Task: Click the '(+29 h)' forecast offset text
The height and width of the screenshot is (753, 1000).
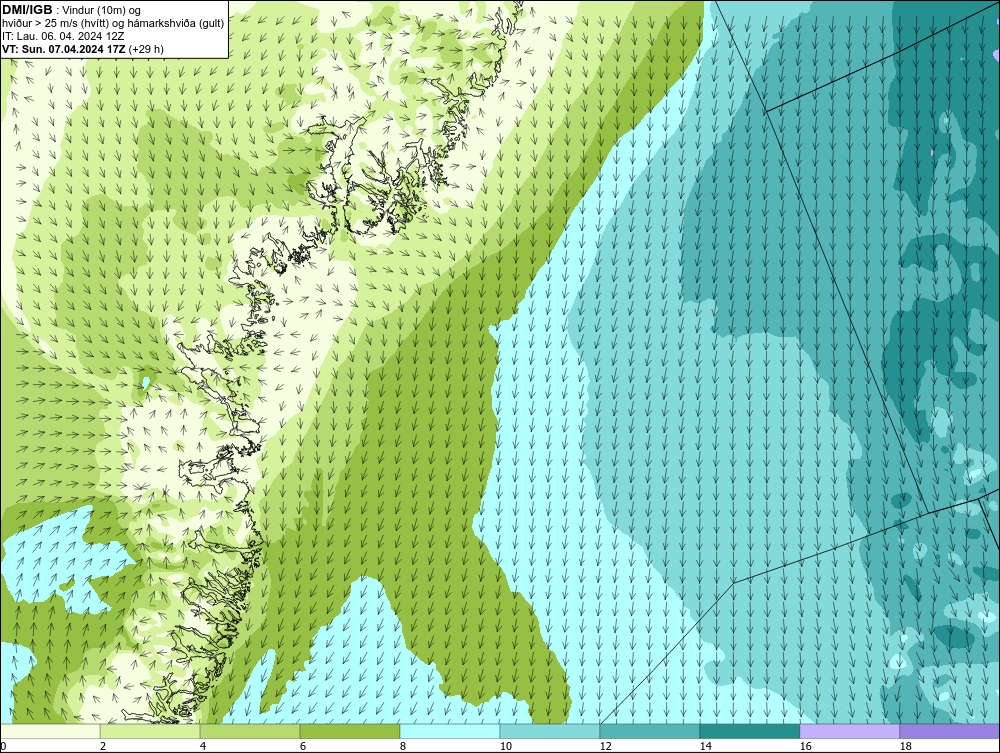Action: click(x=145, y=49)
